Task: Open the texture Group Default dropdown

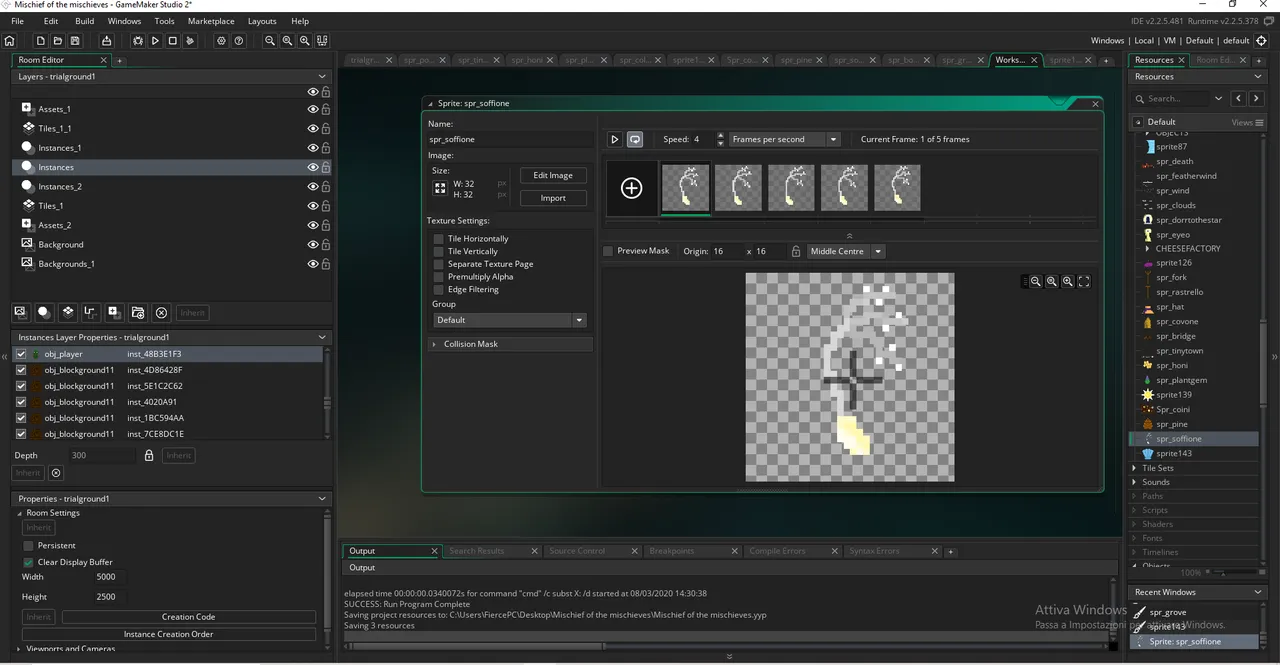Action: 509,320
